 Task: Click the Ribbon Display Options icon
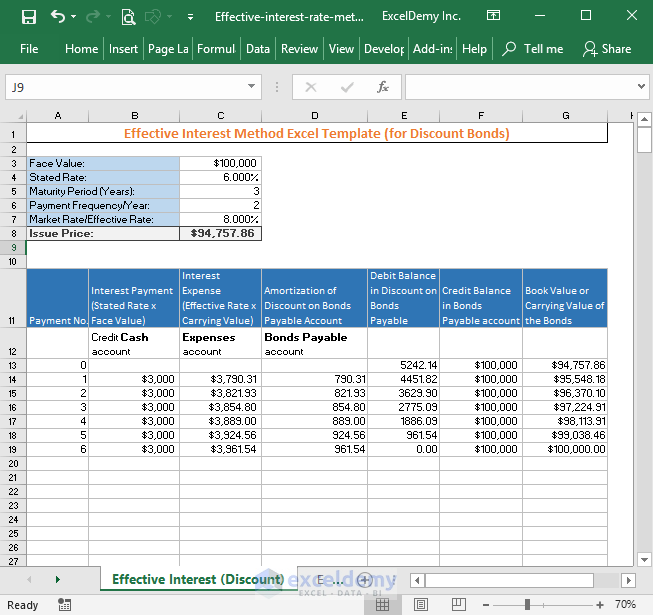tap(493, 17)
